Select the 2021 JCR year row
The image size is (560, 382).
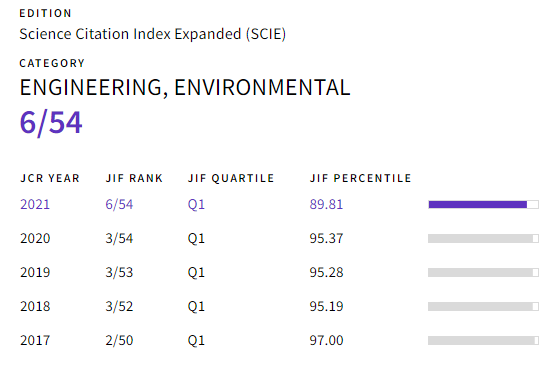[x=279, y=205]
